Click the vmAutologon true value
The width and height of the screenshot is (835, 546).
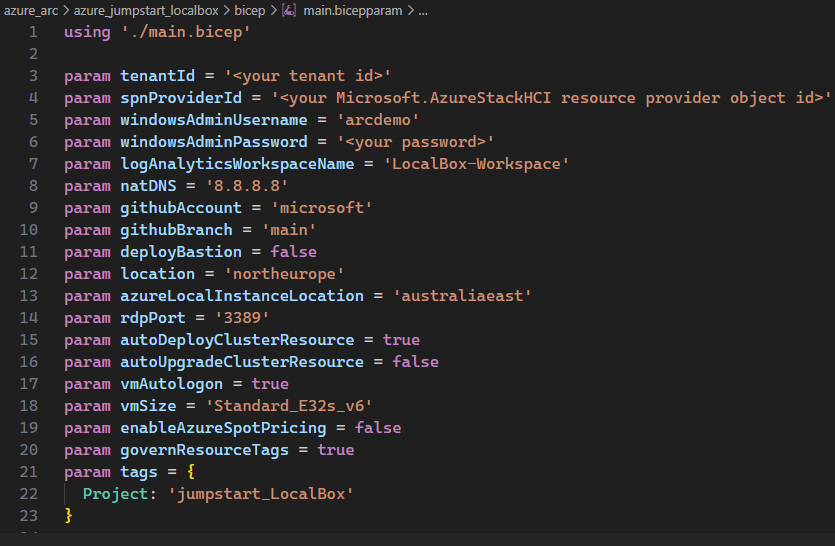pos(270,384)
